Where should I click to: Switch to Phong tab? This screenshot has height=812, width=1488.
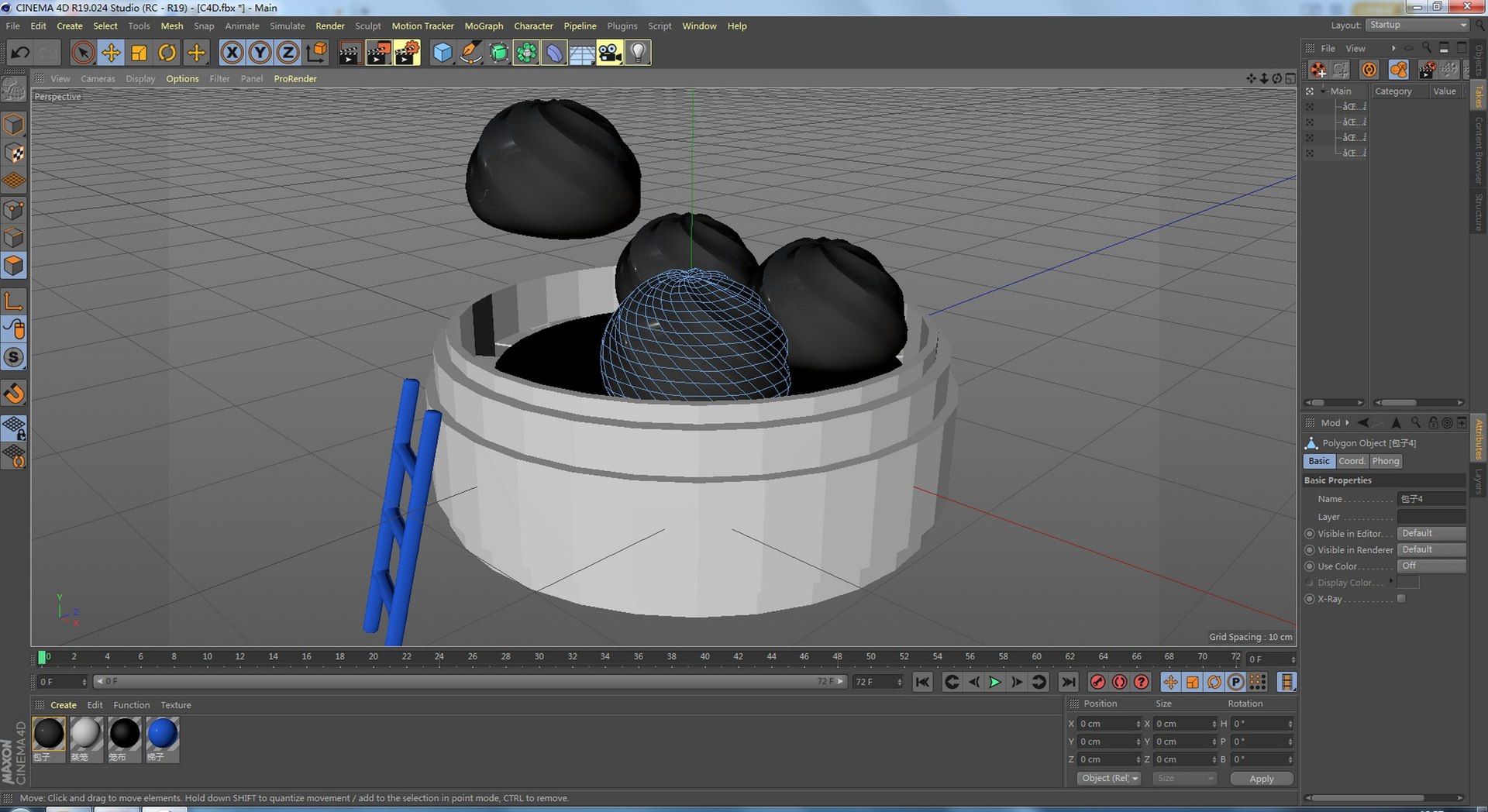click(1386, 461)
